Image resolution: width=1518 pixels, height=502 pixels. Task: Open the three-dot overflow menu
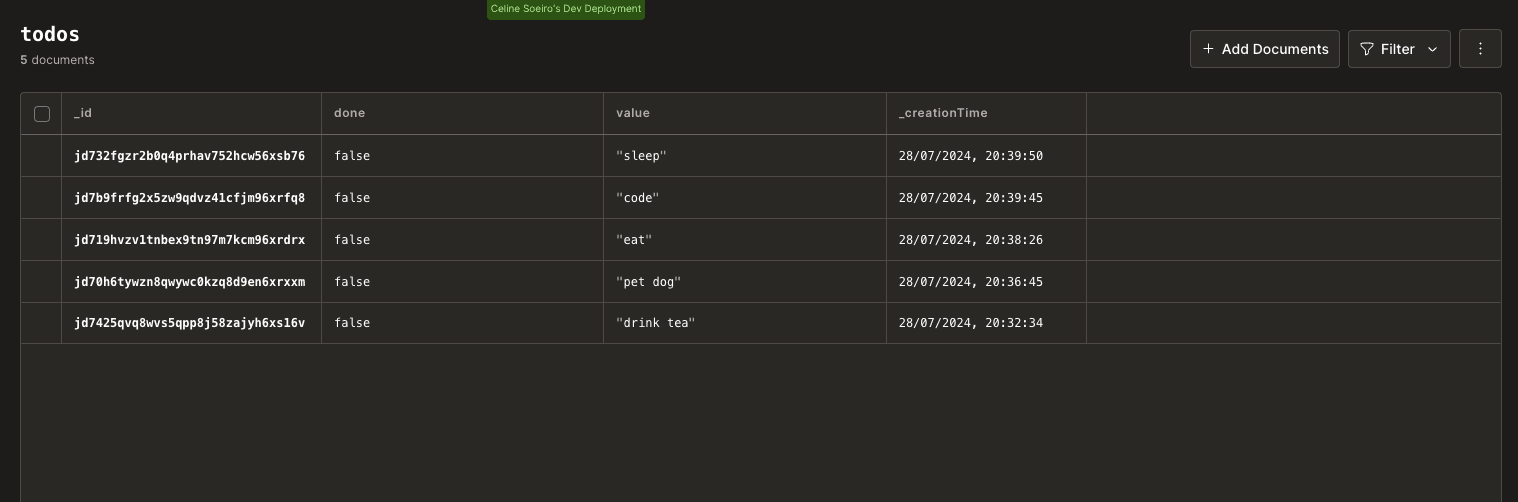point(1480,49)
